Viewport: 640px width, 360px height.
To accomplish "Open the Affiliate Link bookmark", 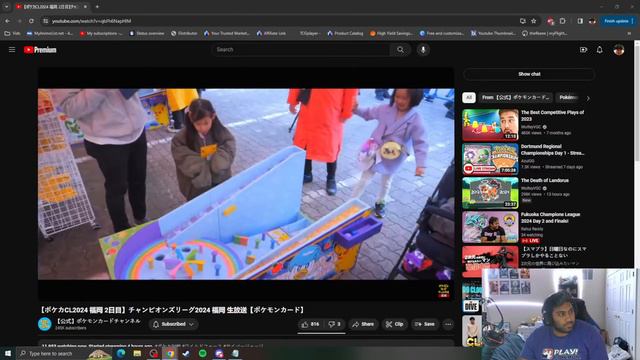I will (271, 33).
